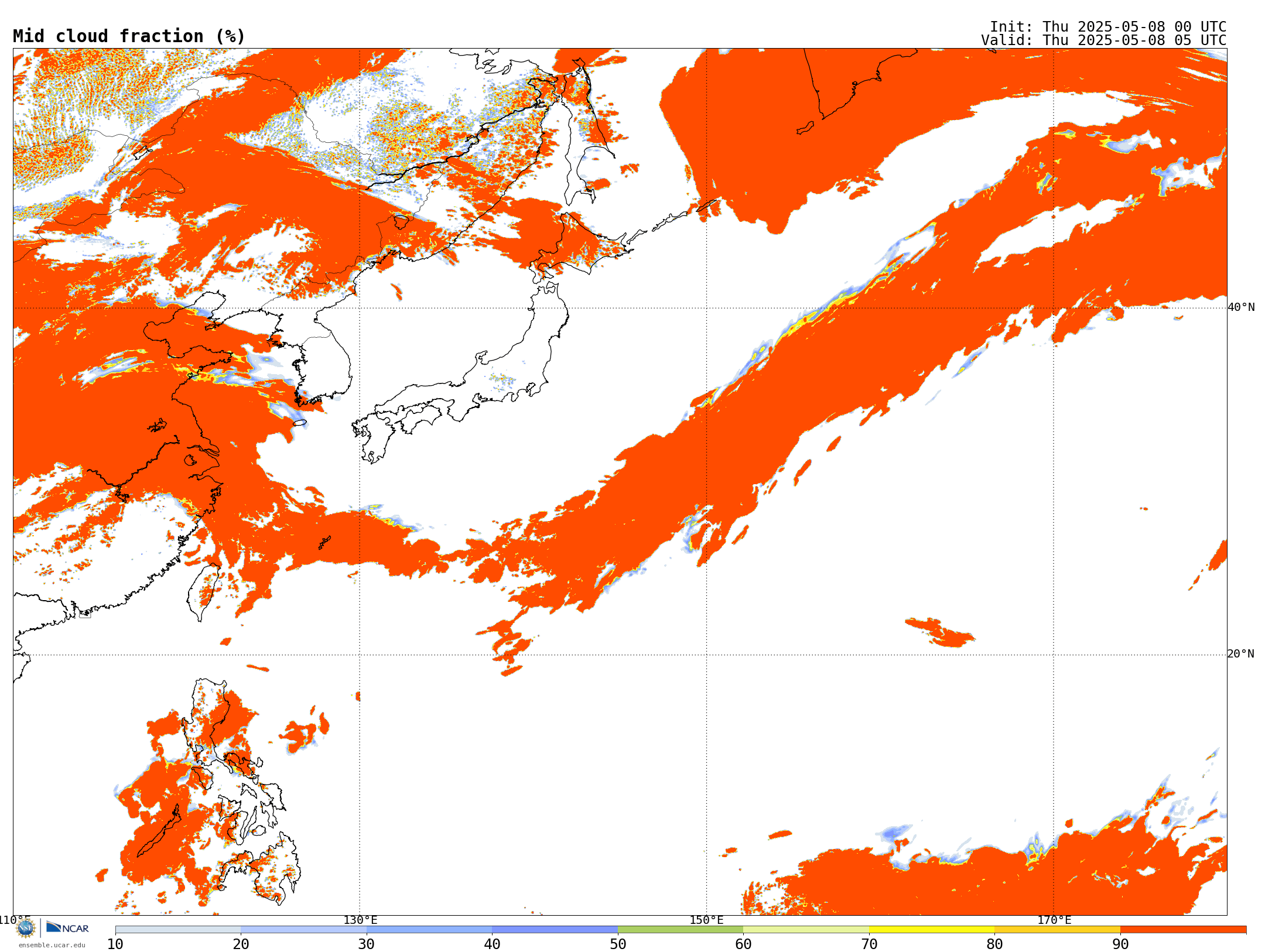Viewport: 1265px width, 952px height.
Task: Pick the 20-30 light blue colorbar segment
Action: pos(303,930)
